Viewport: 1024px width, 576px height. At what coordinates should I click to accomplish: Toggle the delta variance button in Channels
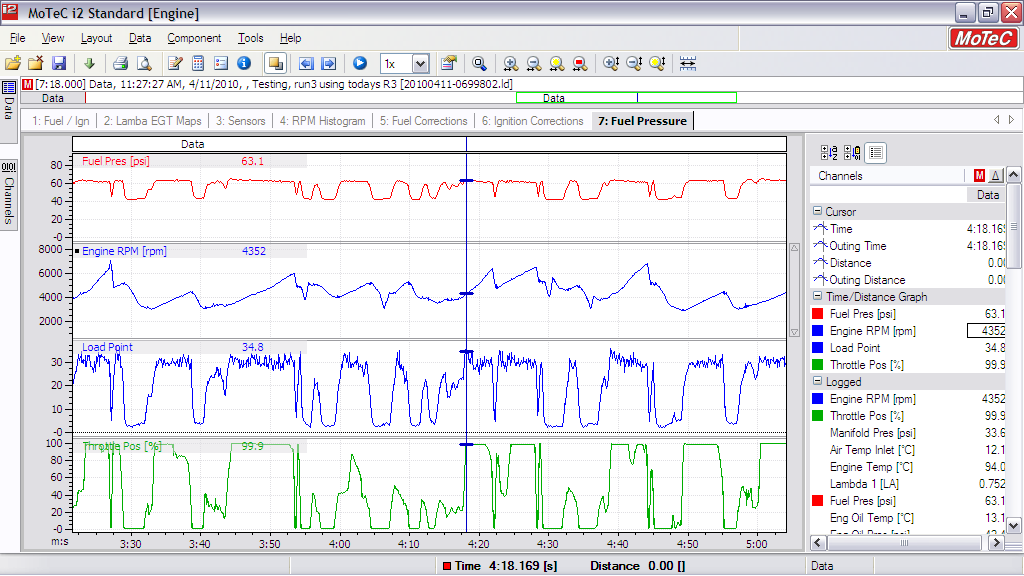tap(995, 176)
